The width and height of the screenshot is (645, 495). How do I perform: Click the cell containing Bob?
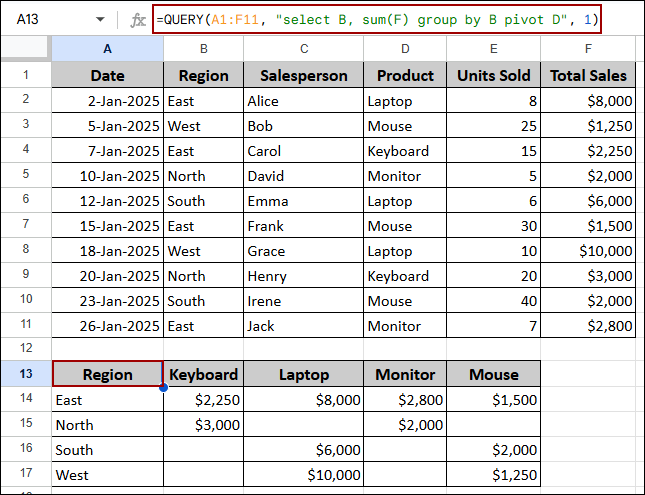tap(304, 126)
